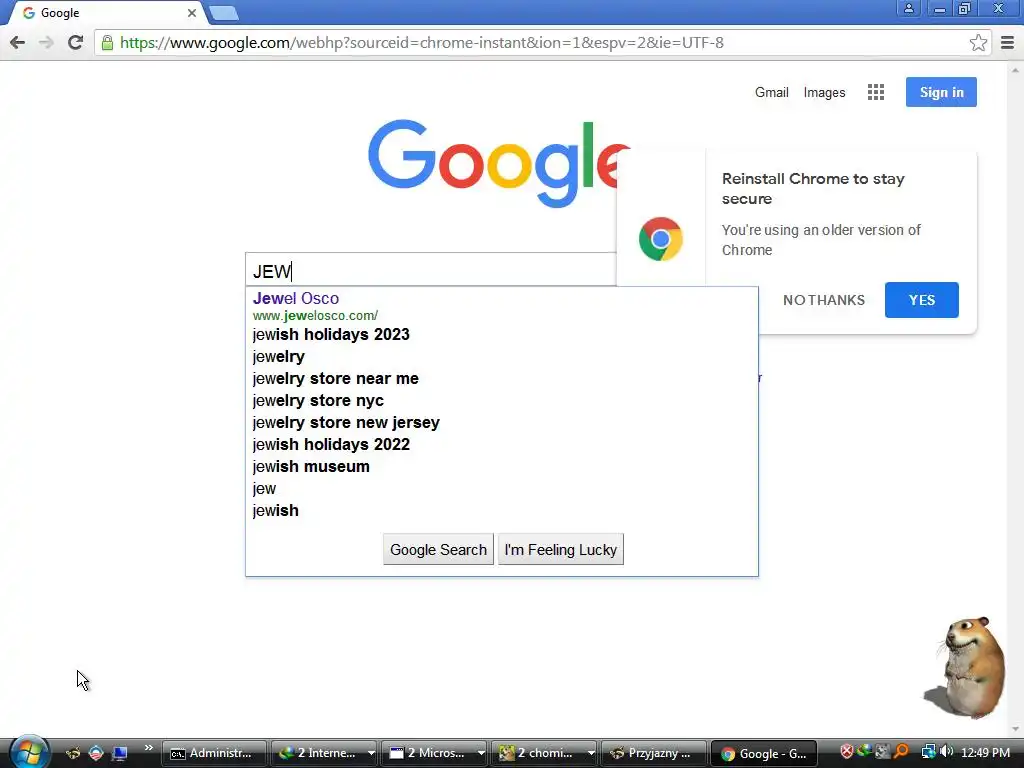Open the 2 chomik windows taskbar group
The width and height of the screenshot is (1024, 768).
tap(543, 753)
